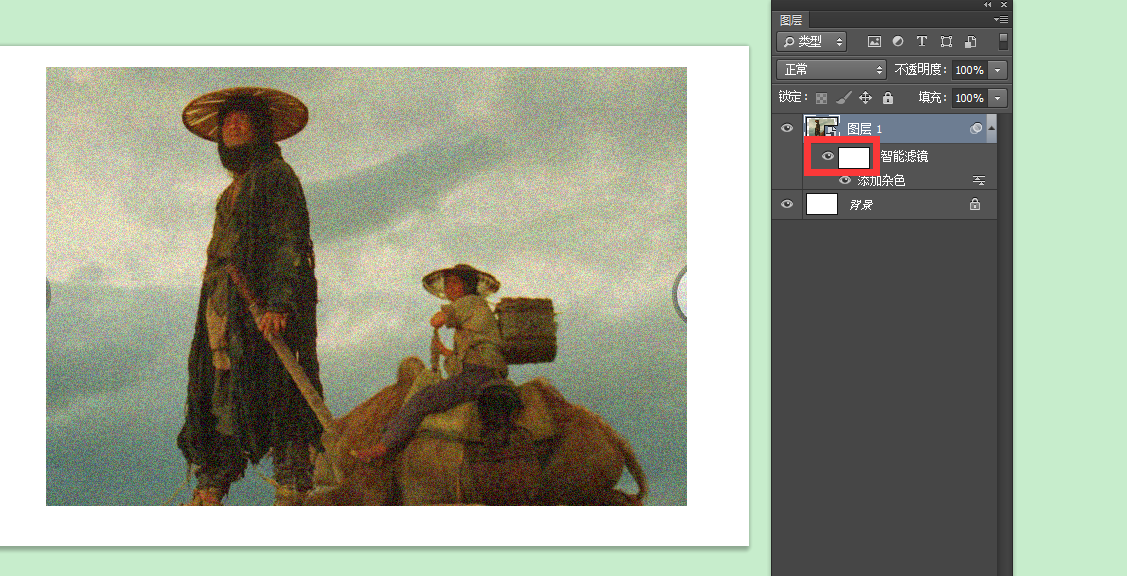1127x576 pixels.
Task: Collapse the 图层 1 filter list arrow
Action: (992, 128)
